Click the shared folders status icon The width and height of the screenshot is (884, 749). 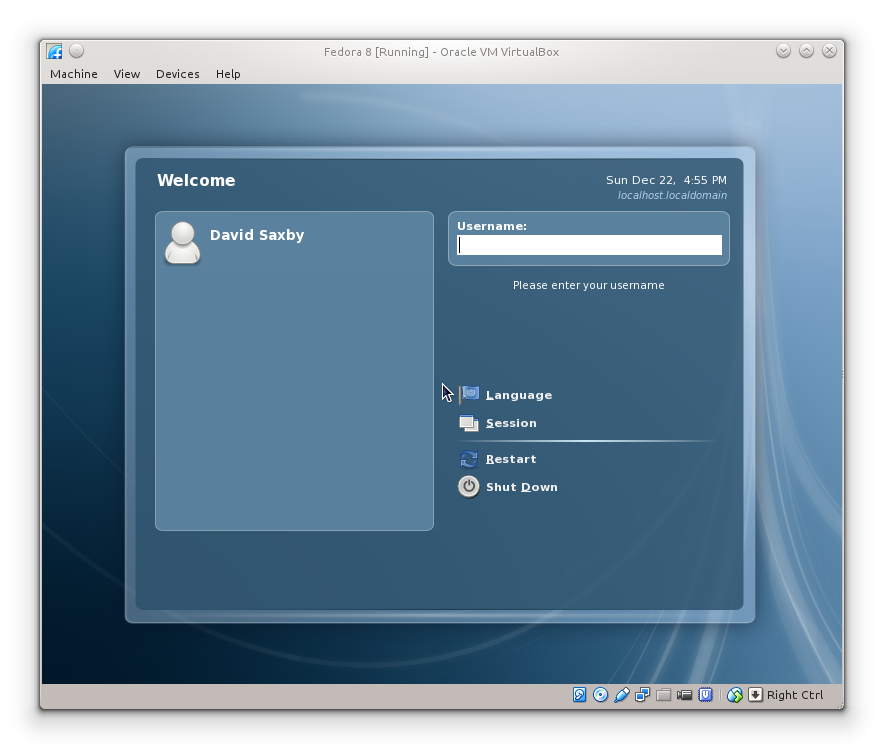[663, 695]
